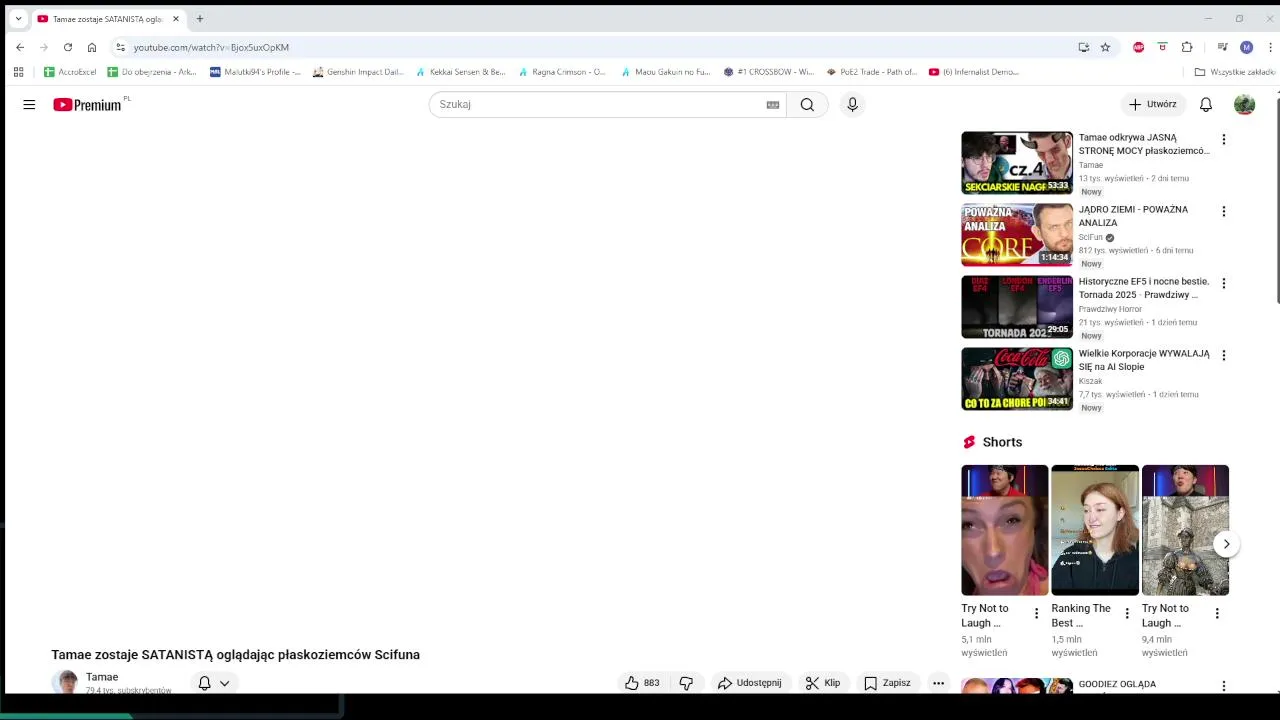Open 'AcroExcel' bookmark
Image resolution: width=1280 pixels, height=720 pixels.
click(70, 72)
